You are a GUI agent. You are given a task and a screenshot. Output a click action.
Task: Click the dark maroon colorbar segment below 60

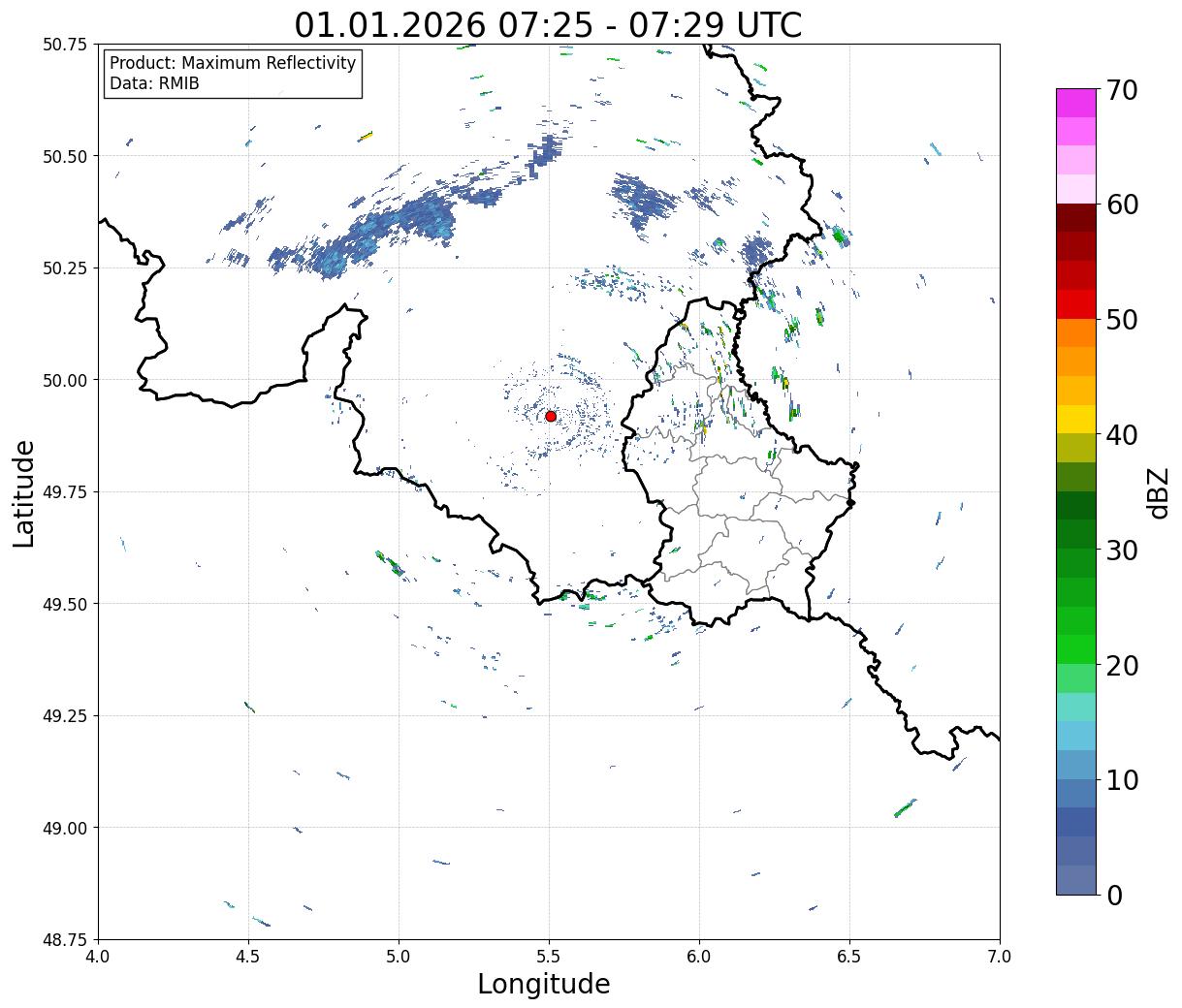(1076, 218)
